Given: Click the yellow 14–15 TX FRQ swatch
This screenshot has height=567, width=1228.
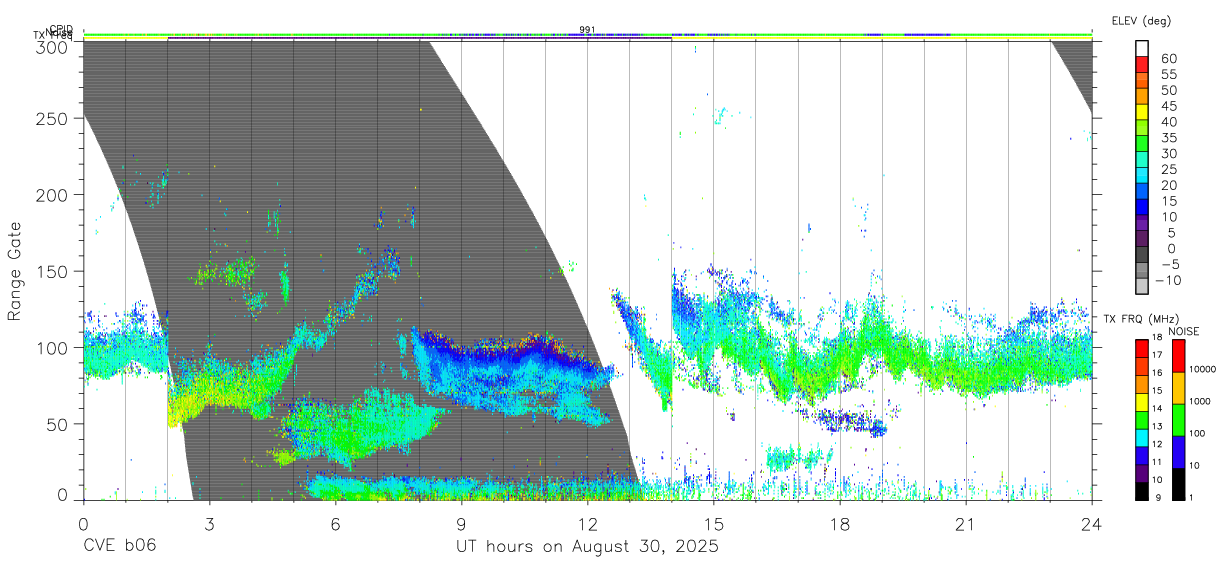Looking at the screenshot, I should 1141,402.
